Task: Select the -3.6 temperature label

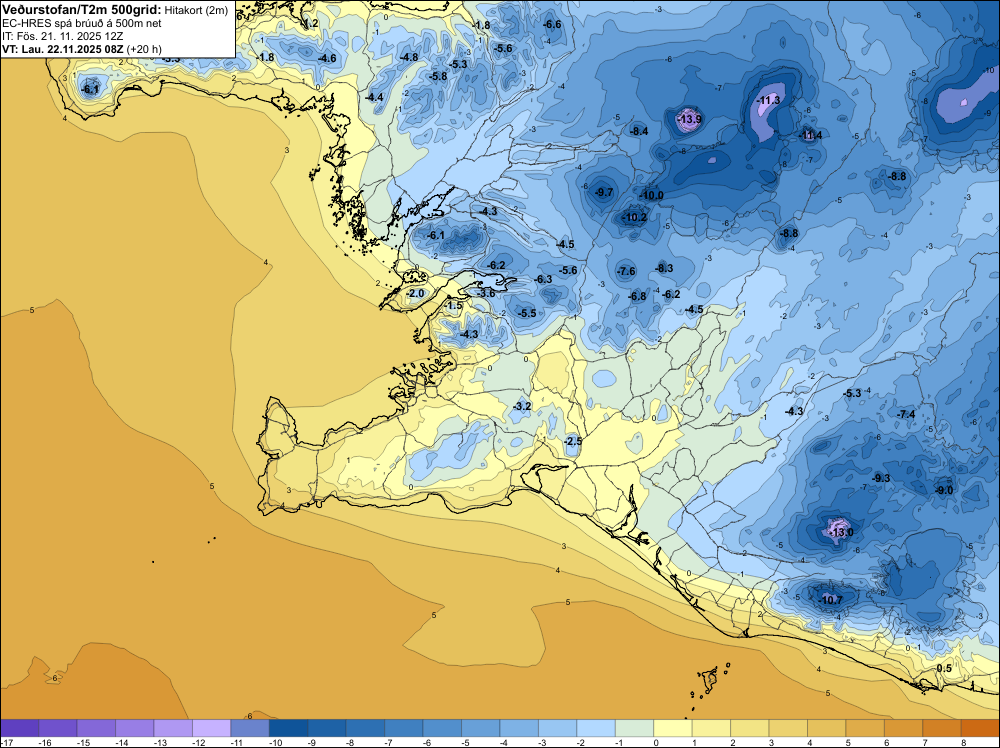Action: click(x=487, y=293)
